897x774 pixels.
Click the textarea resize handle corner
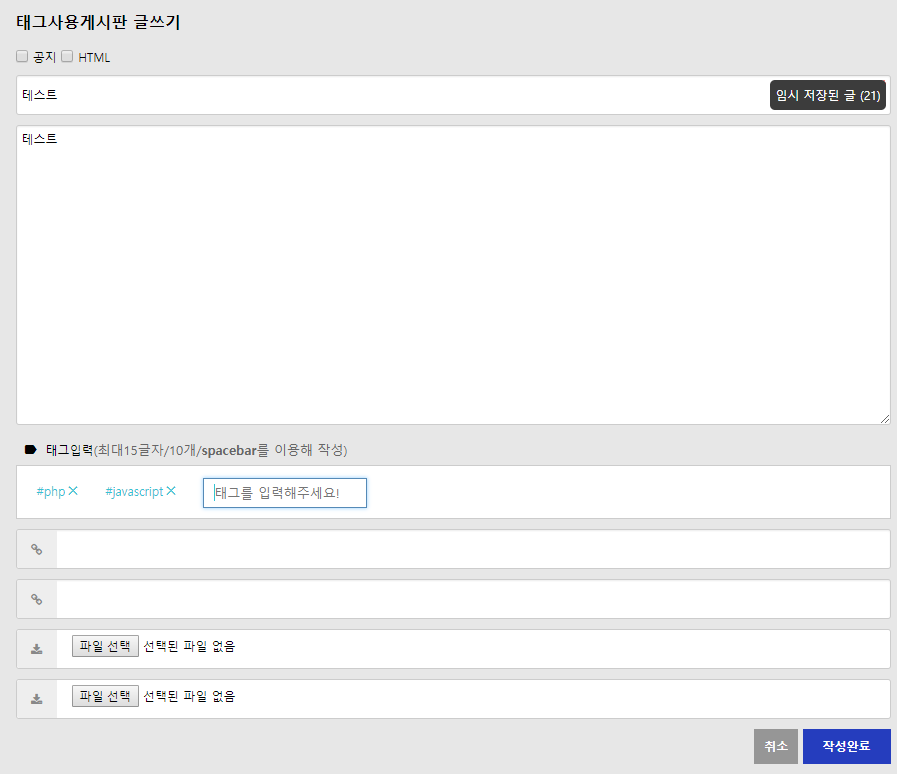(885, 419)
